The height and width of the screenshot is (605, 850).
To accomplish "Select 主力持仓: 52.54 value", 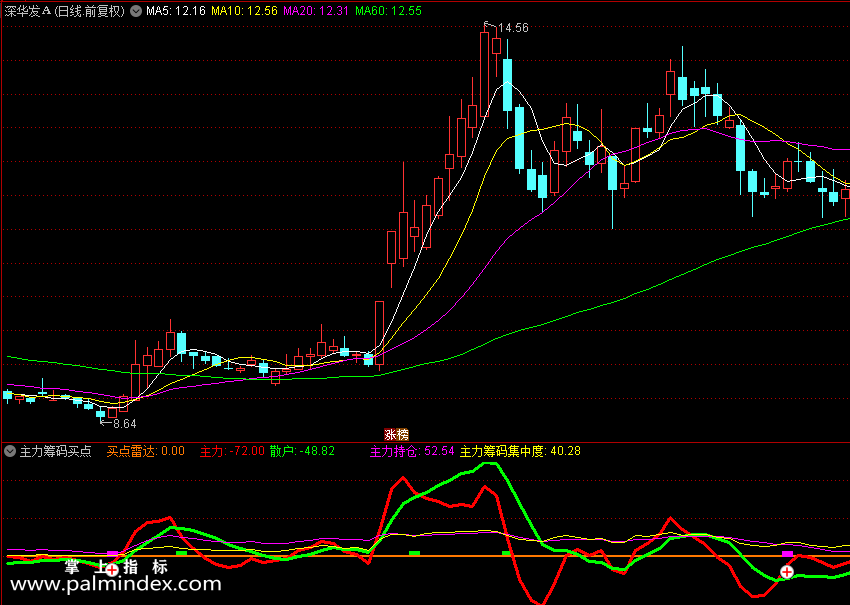I will tap(412, 451).
